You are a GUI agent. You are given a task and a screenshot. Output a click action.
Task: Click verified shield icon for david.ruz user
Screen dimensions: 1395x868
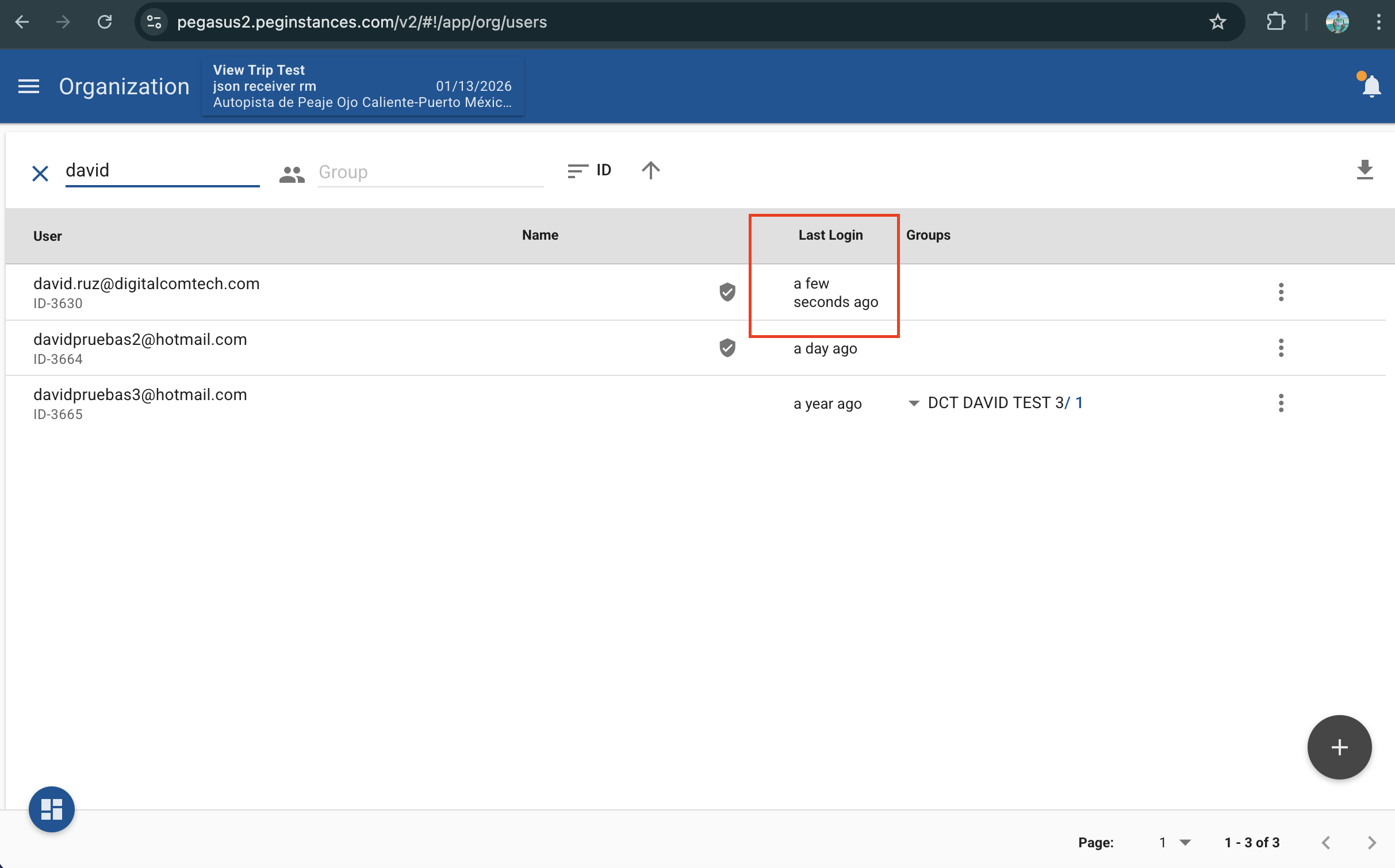click(x=727, y=292)
